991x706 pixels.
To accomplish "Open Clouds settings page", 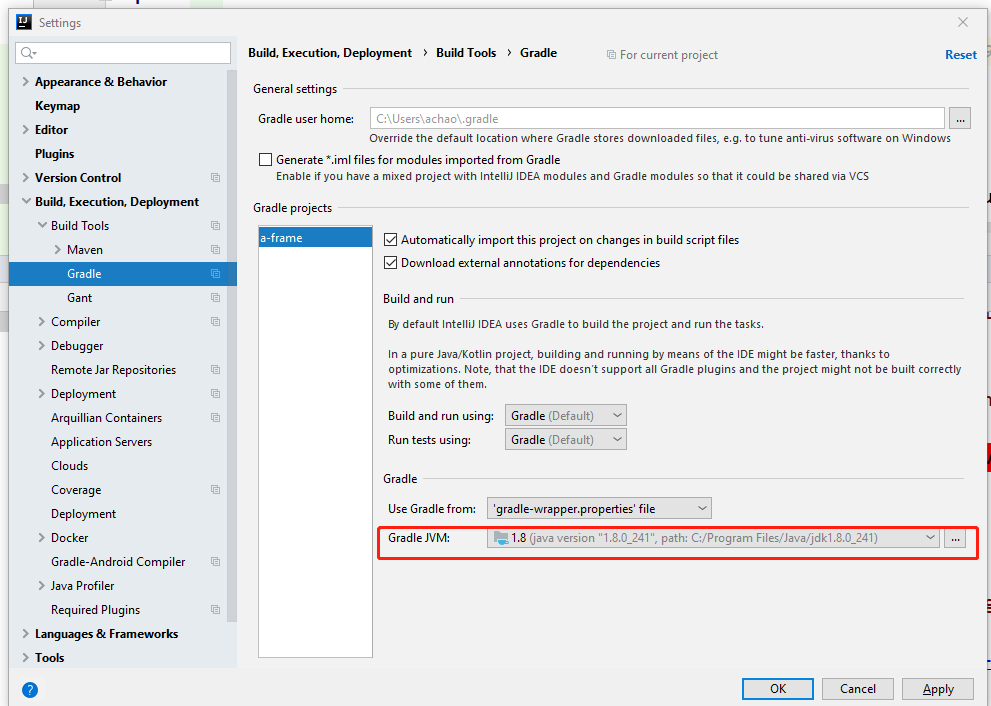I will click(70, 466).
